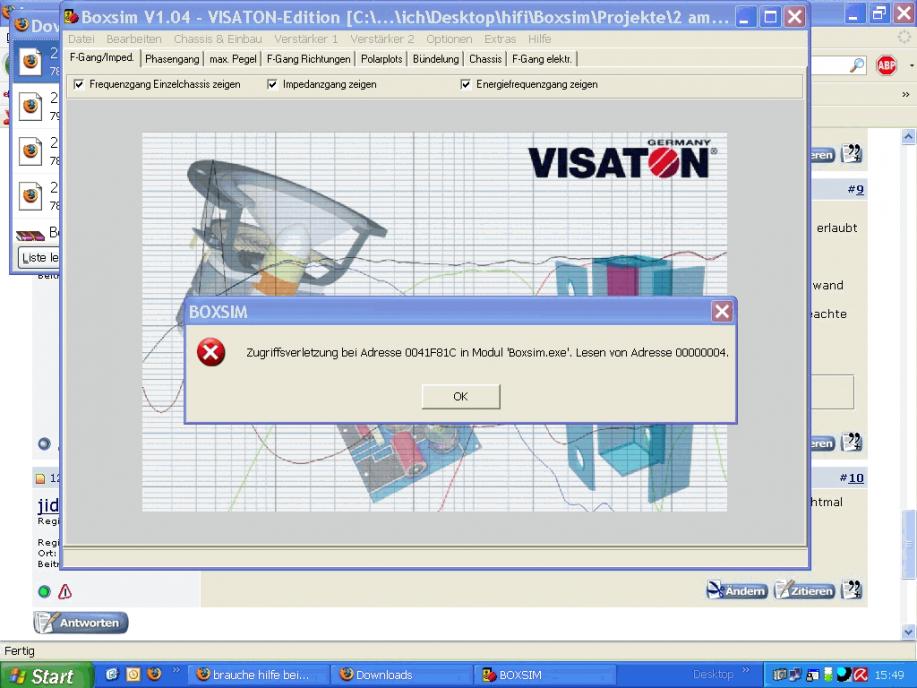Screen dimensions: 917x688
Task: Click the 'Liste leeren' button in Downloads window
Action: [x=39, y=257]
